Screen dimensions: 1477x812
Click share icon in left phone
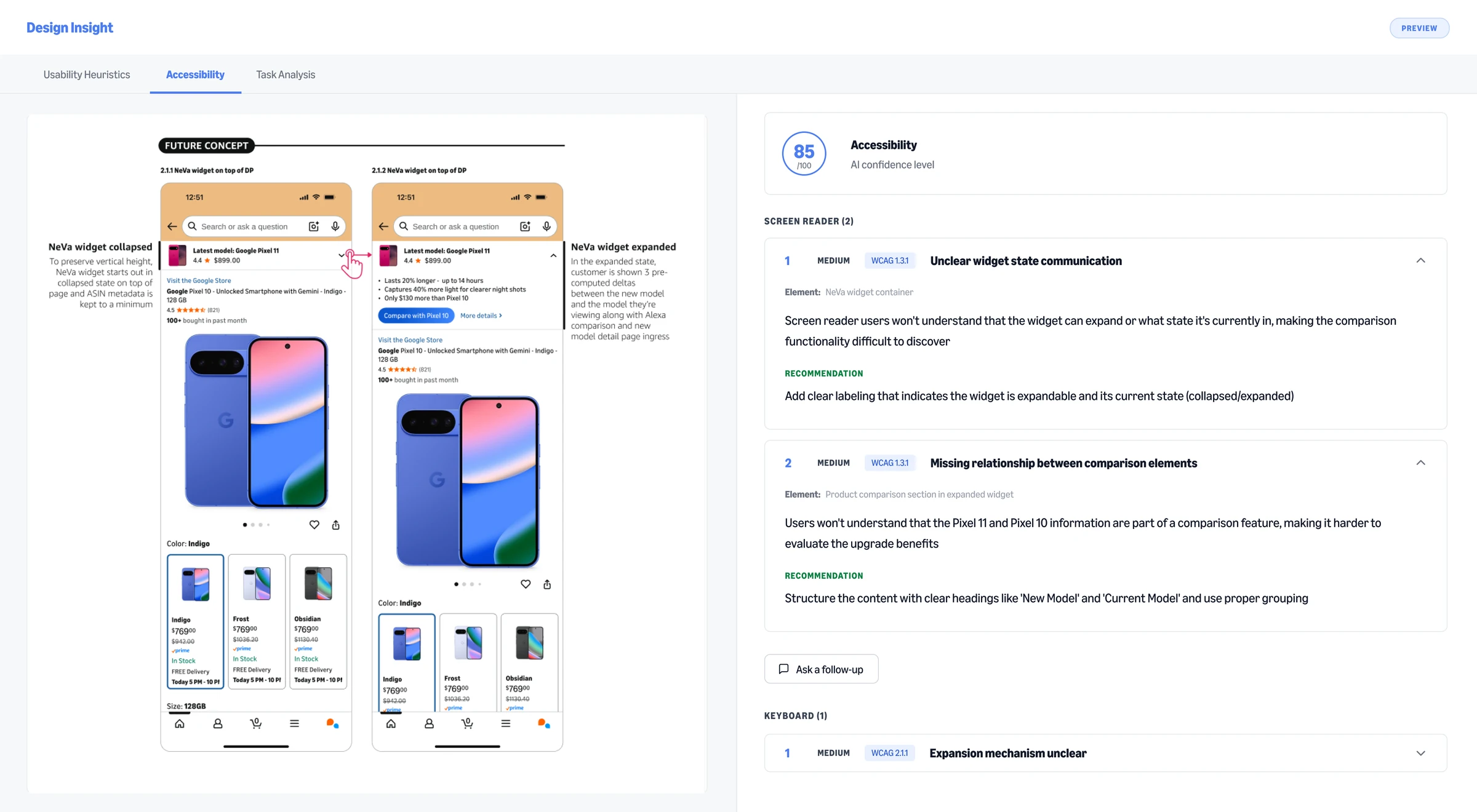pyautogui.click(x=336, y=525)
